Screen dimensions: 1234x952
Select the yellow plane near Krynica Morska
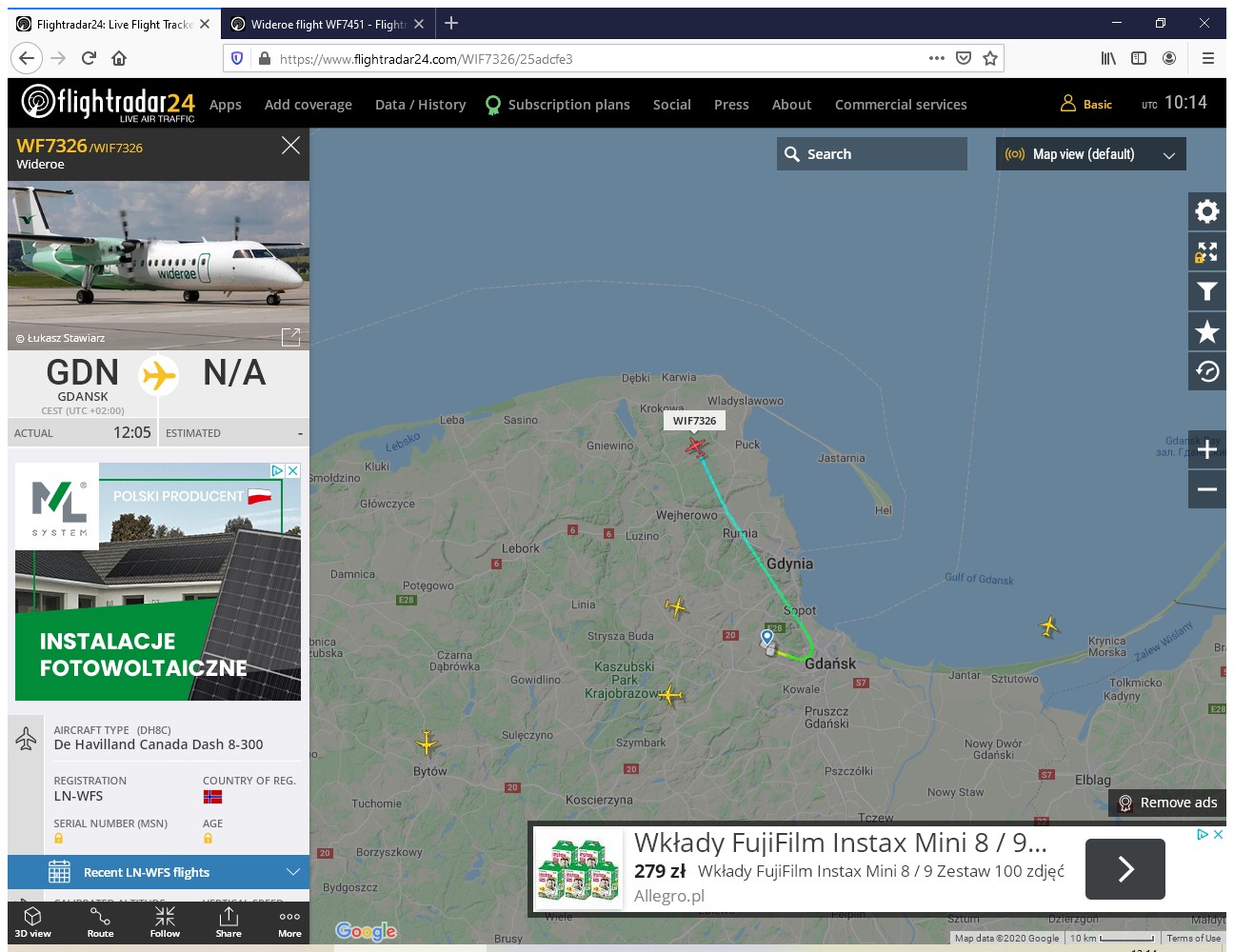point(1048,626)
